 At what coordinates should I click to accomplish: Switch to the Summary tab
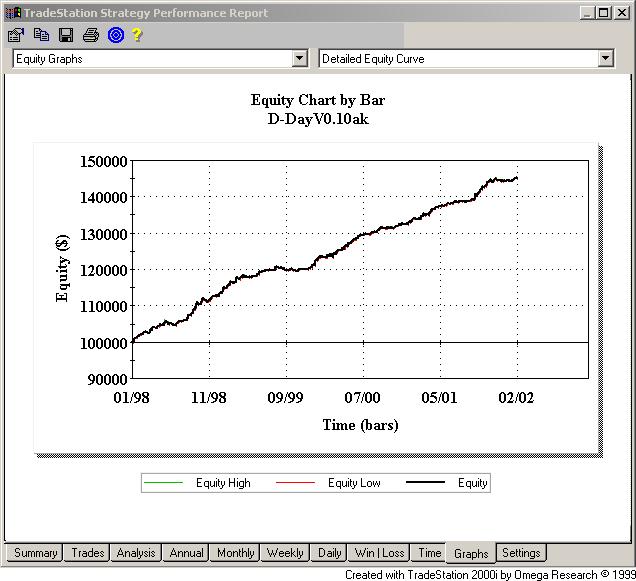[x=36, y=553]
